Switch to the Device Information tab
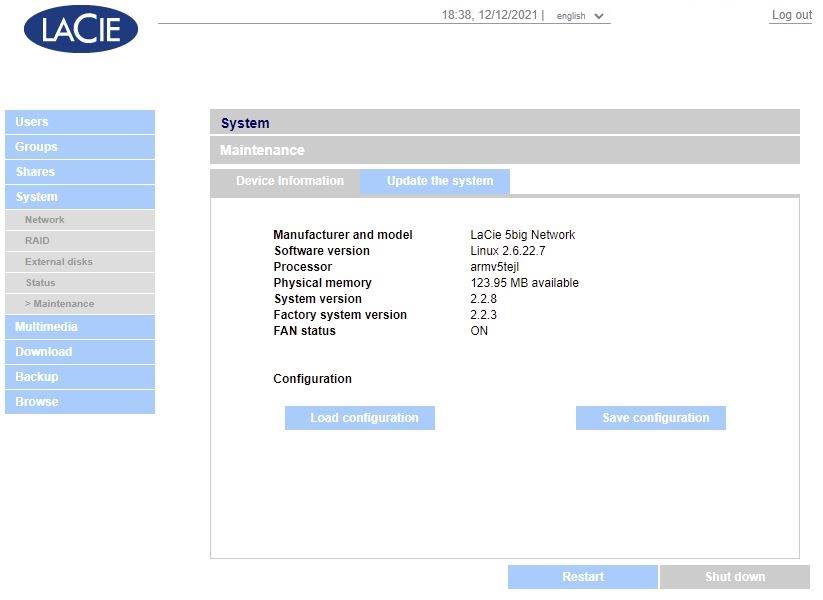 (285, 182)
